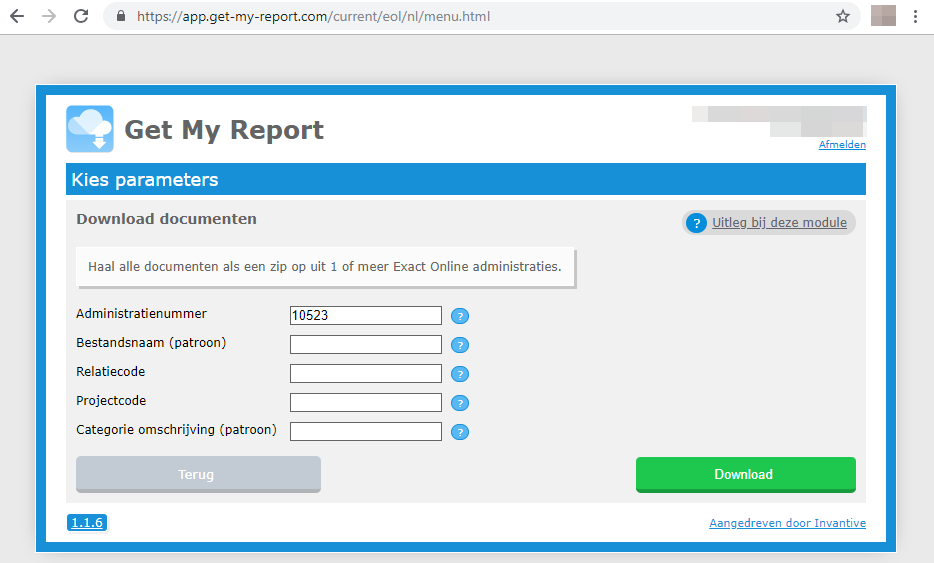The height and width of the screenshot is (563, 934).
Task: Show help for Projectcode field
Action: tap(460, 403)
